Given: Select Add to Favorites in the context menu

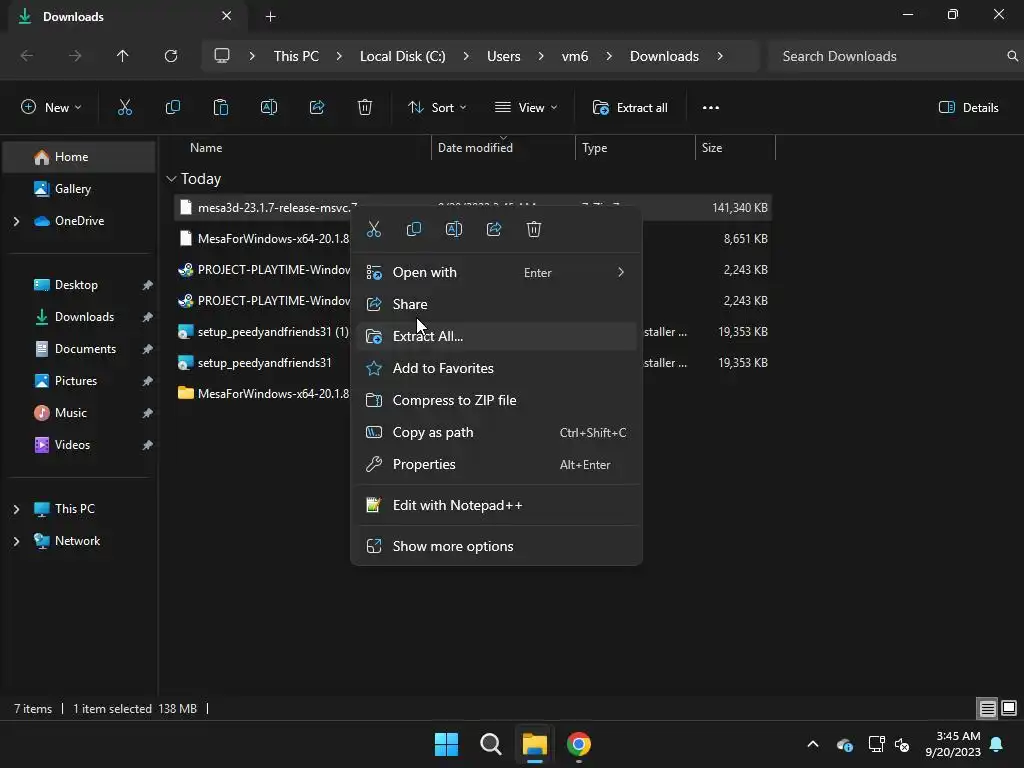Looking at the screenshot, I should 496,368.
